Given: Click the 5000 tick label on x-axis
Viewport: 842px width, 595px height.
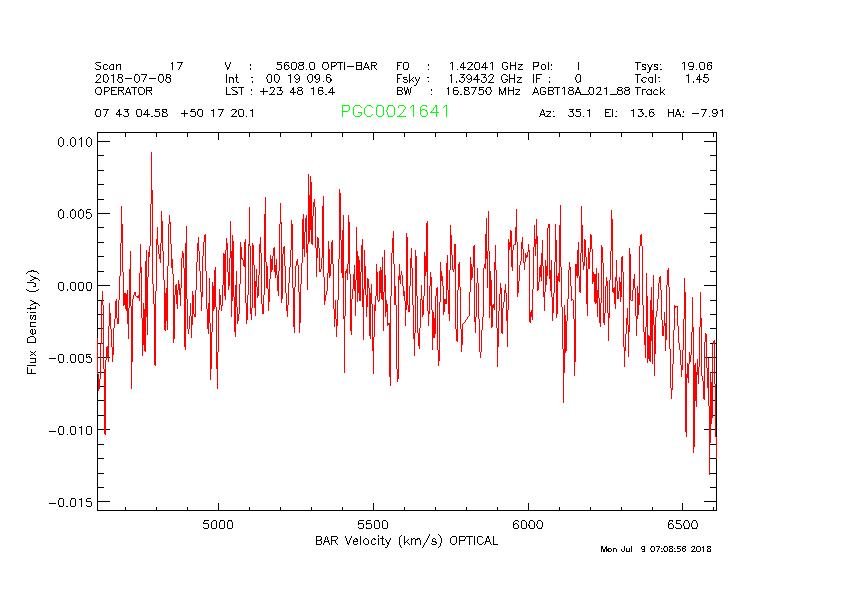Looking at the screenshot, I should coord(218,525).
